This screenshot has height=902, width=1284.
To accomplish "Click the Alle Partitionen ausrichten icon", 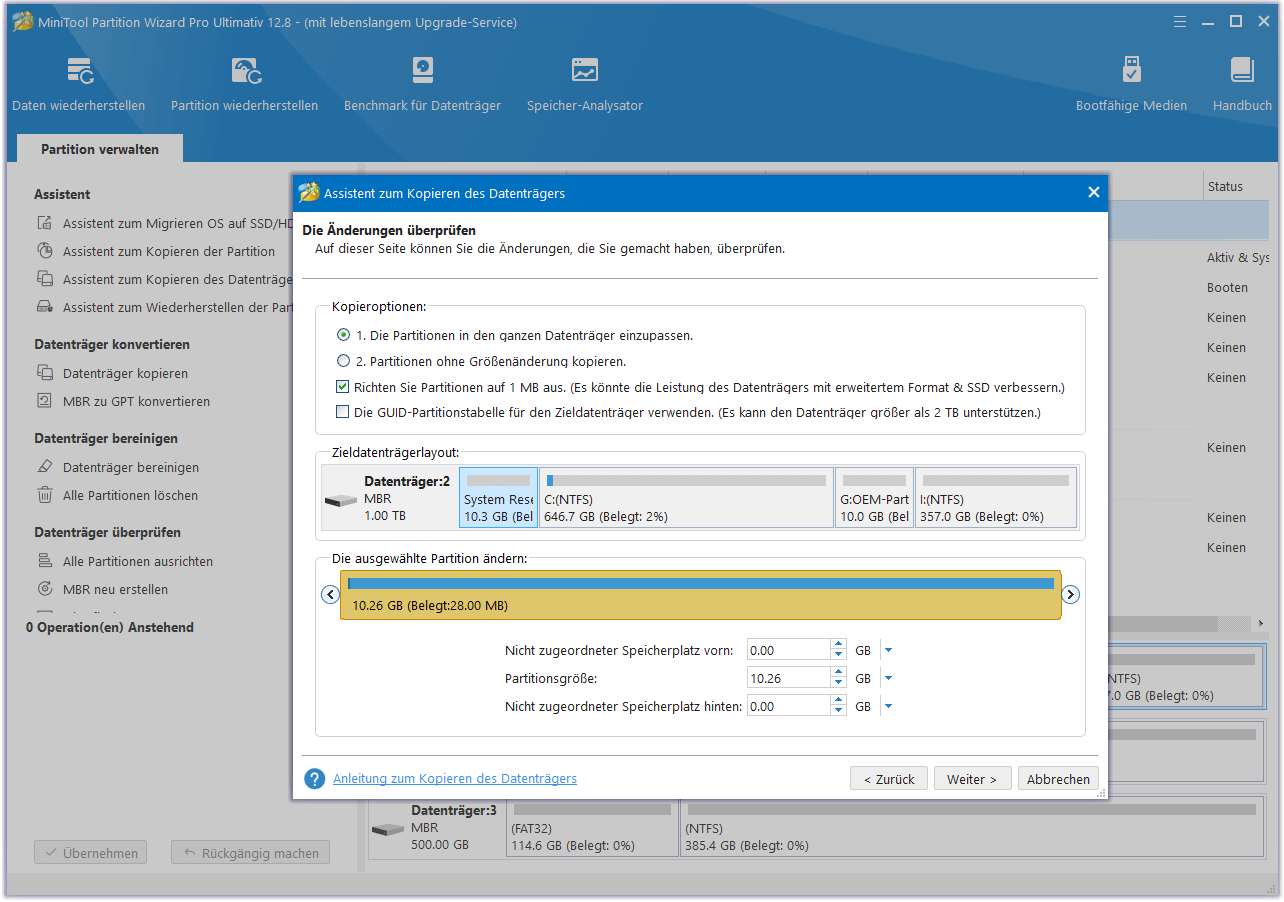I will (x=45, y=561).
